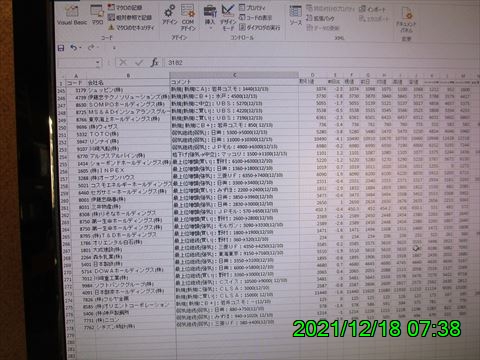
Task: Expand the Insert (挿入) controls dropdown
Action: 210,17
